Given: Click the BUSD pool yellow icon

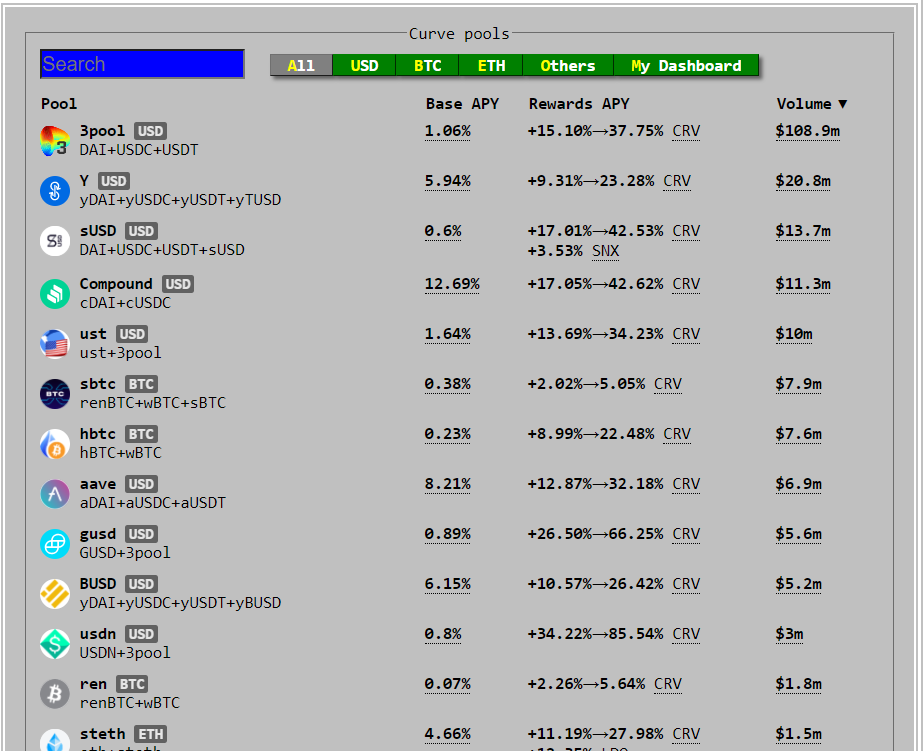Looking at the screenshot, I should [55, 594].
